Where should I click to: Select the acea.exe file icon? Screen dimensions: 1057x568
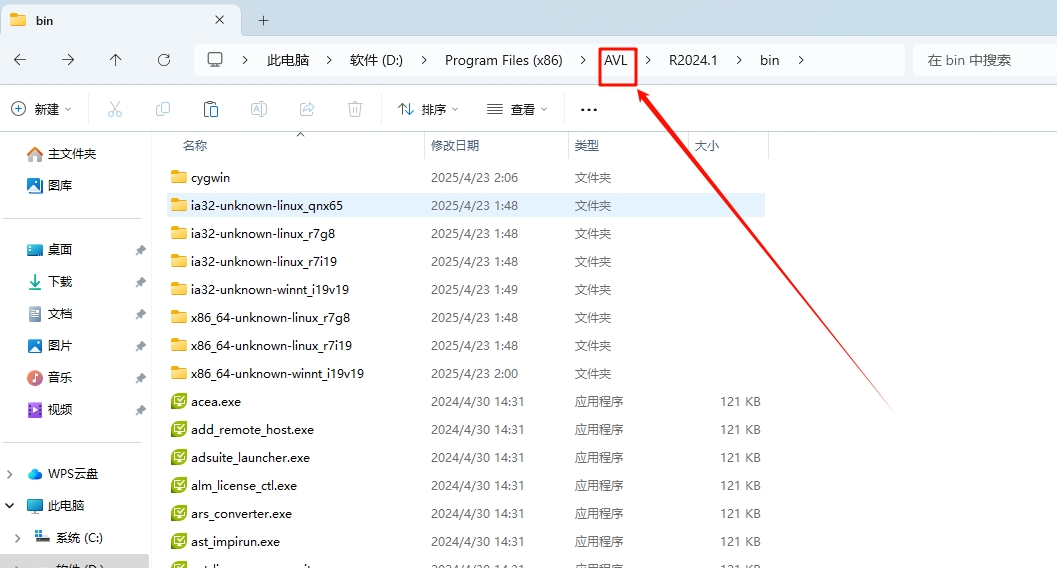179,402
